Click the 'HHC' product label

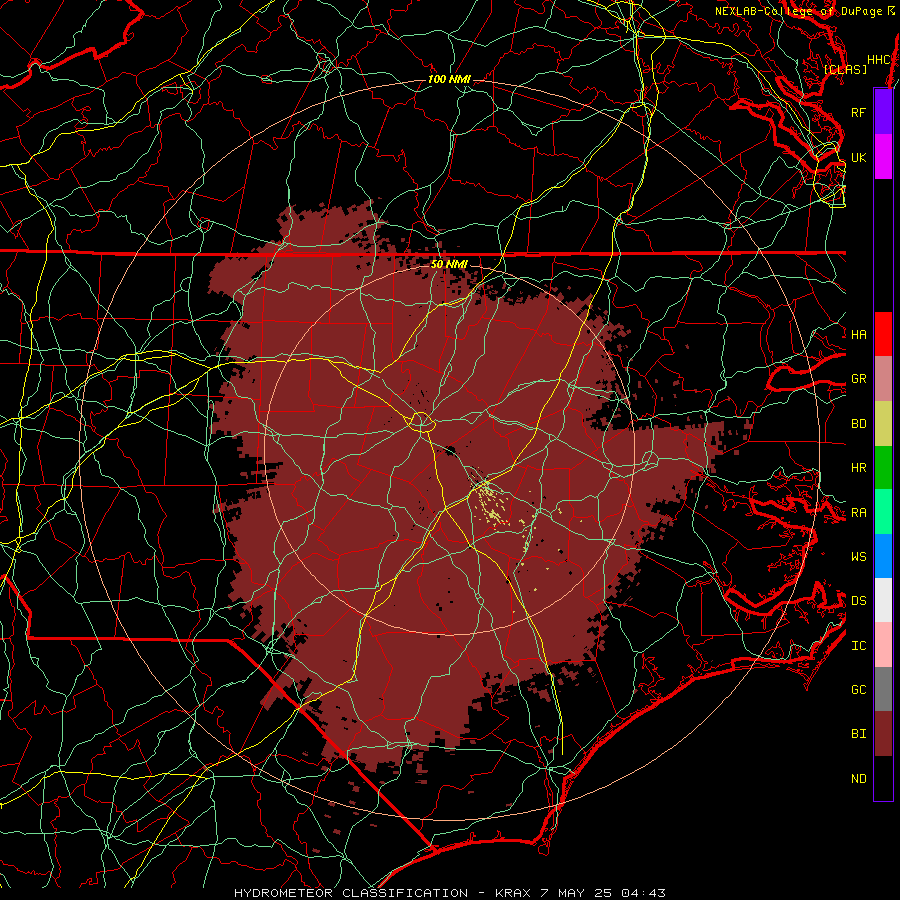pos(879,60)
